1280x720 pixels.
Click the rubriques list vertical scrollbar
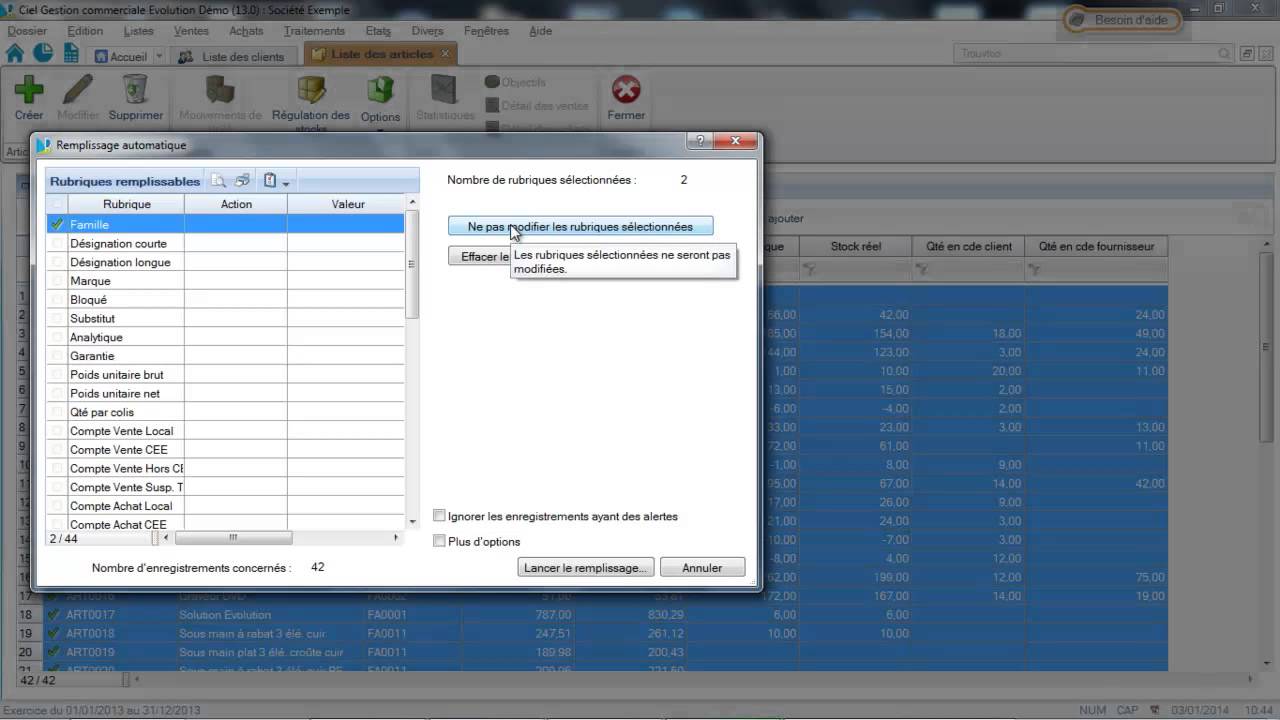click(x=412, y=265)
